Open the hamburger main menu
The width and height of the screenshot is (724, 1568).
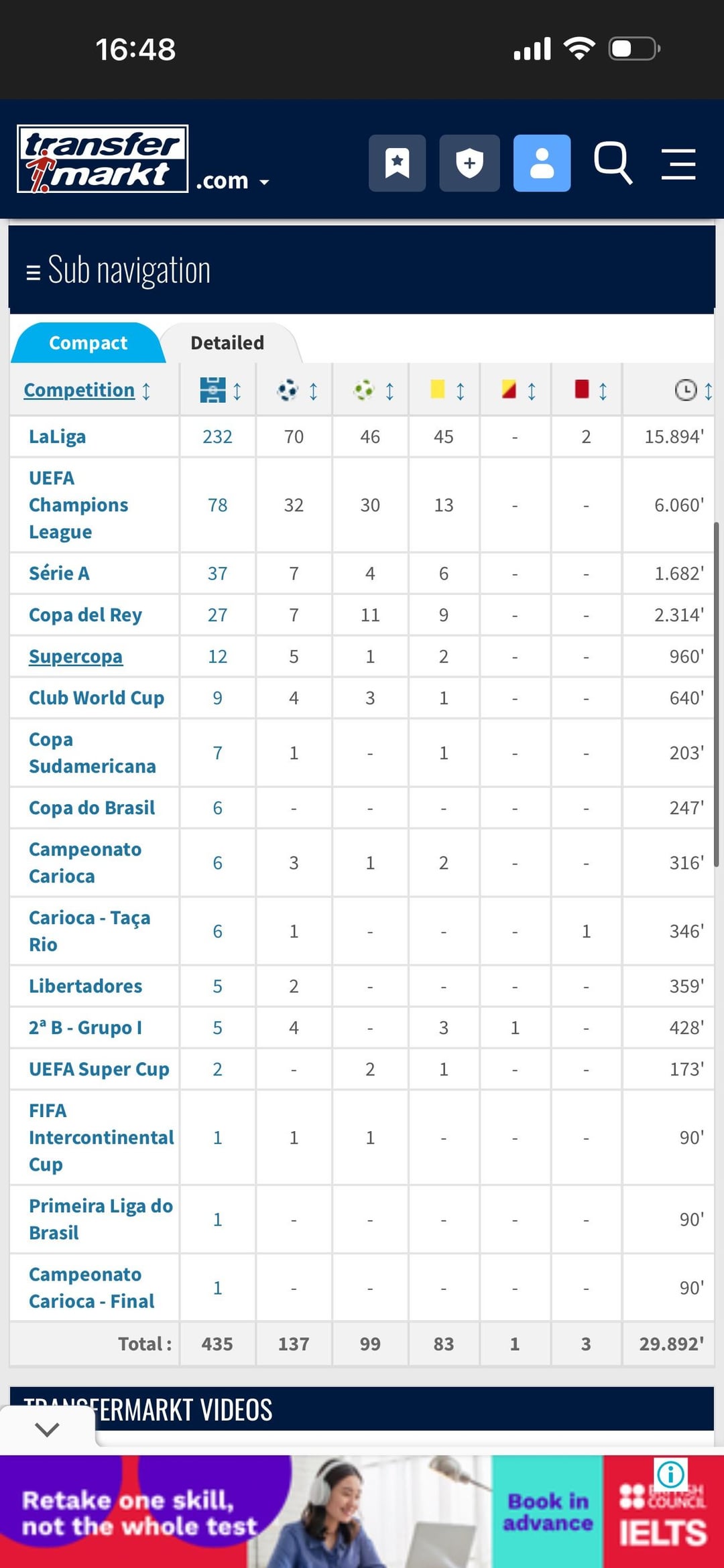(x=678, y=164)
